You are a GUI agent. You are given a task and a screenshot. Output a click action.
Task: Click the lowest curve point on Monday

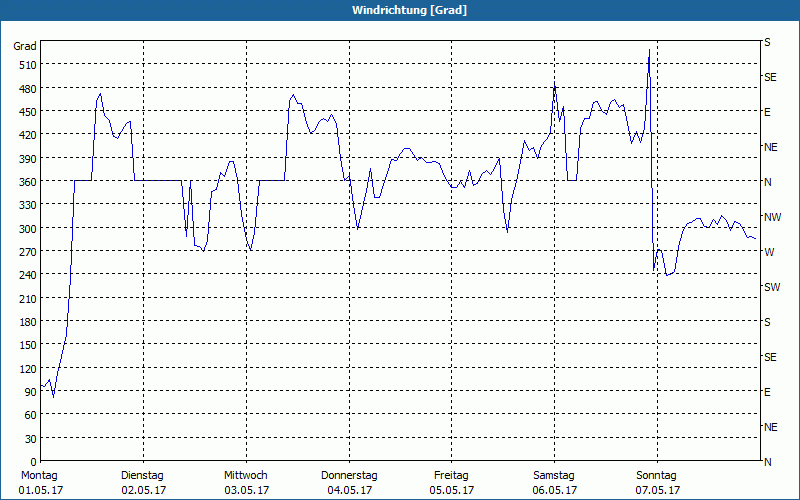pos(53,396)
